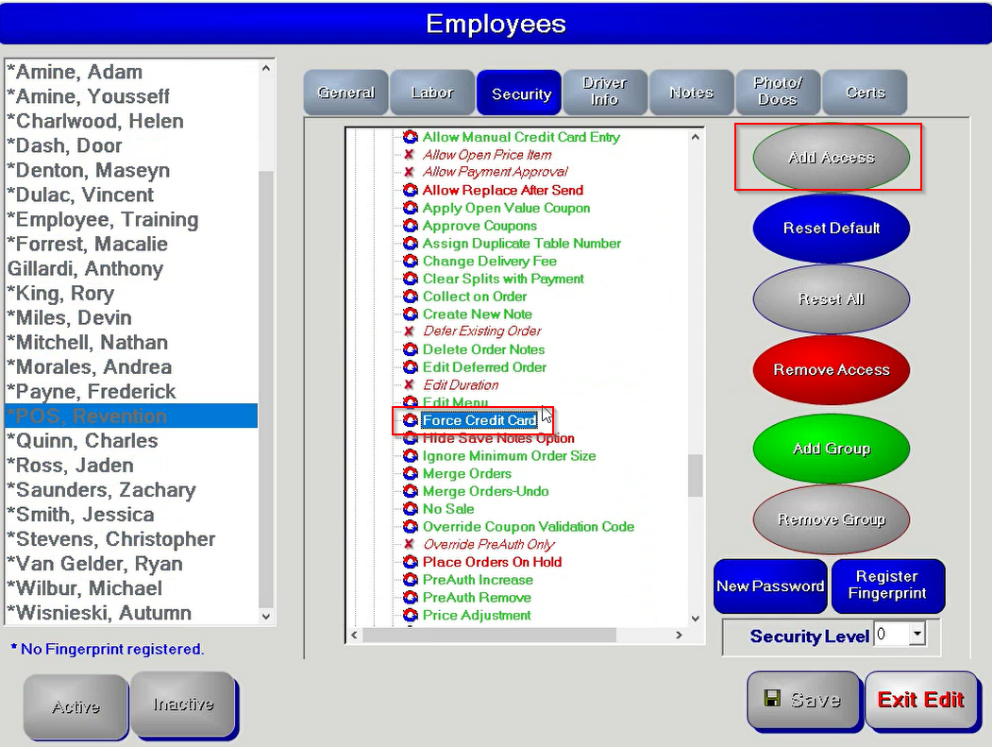992x747 pixels.
Task: Click the floppy disk icon on Save
Action: point(772,700)
